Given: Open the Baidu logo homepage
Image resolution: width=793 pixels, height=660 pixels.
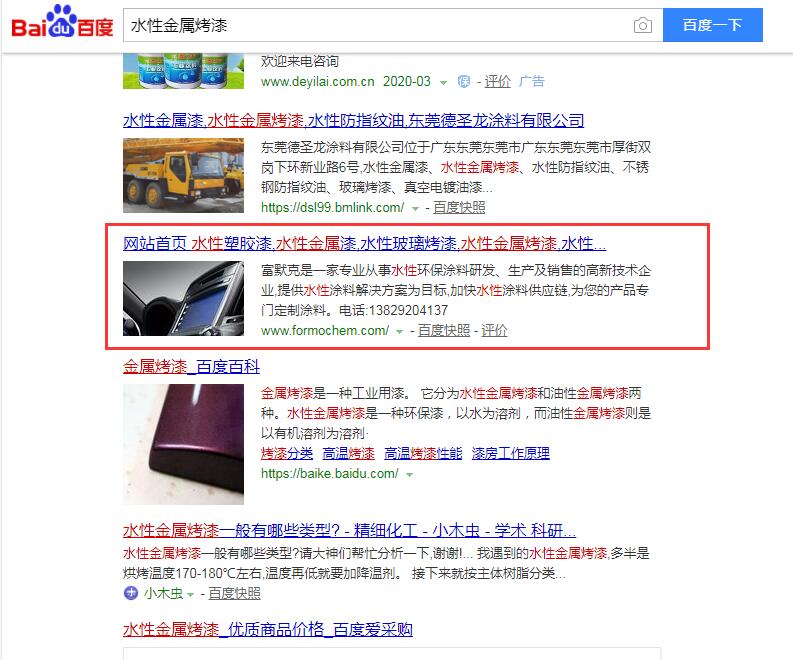Looking at the screenshot, I should 62,22.
